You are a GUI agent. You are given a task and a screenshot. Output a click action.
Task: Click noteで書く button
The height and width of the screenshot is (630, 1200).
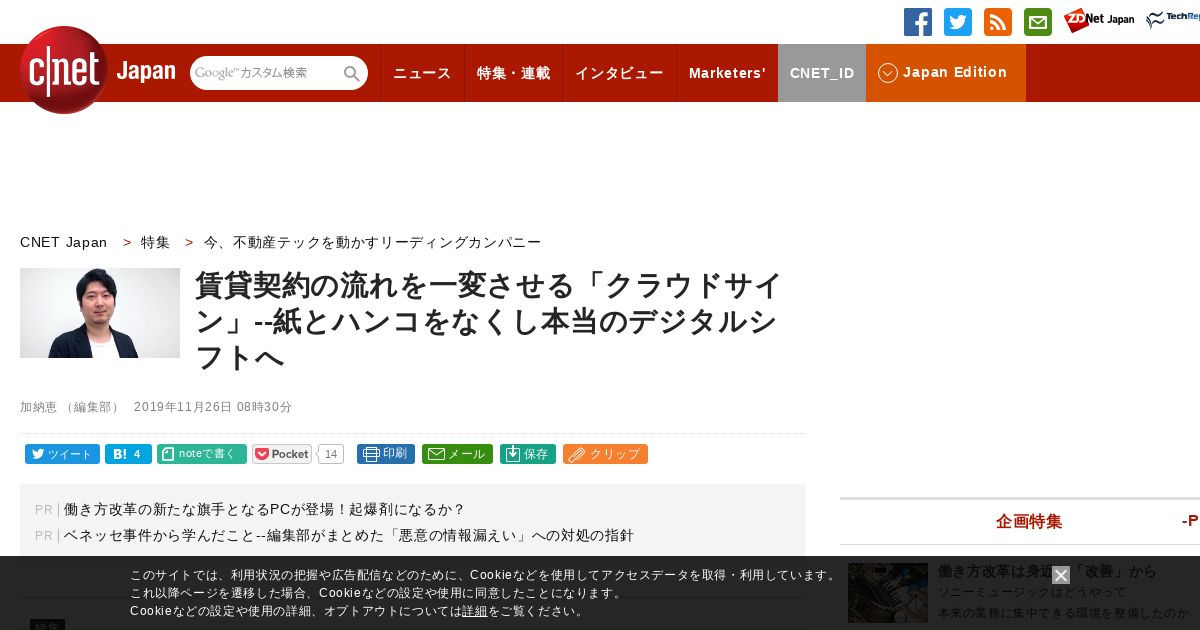point(202,454)
